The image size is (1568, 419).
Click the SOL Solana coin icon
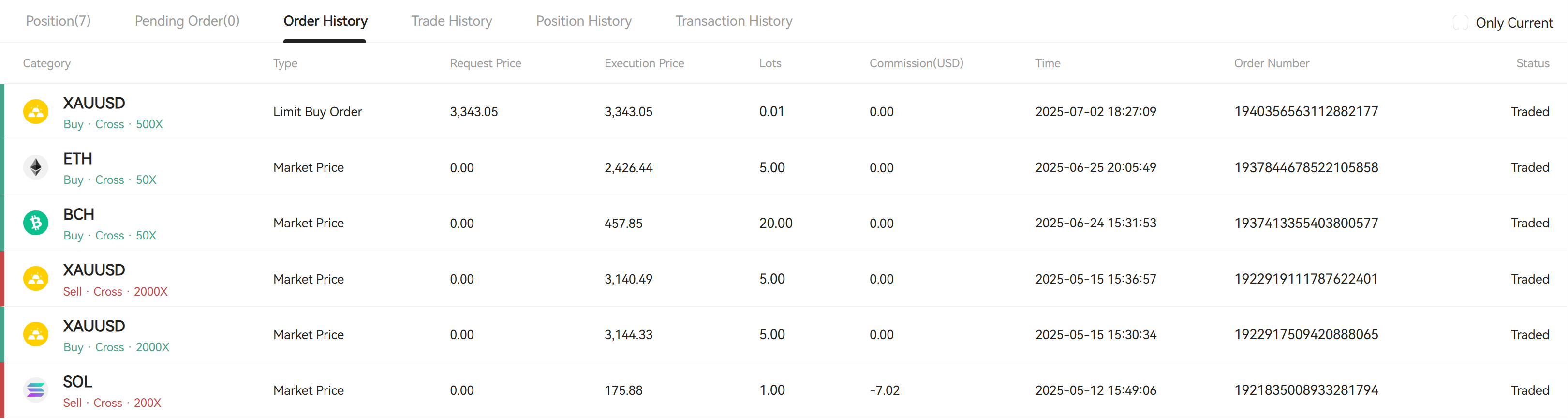(36, 390)
